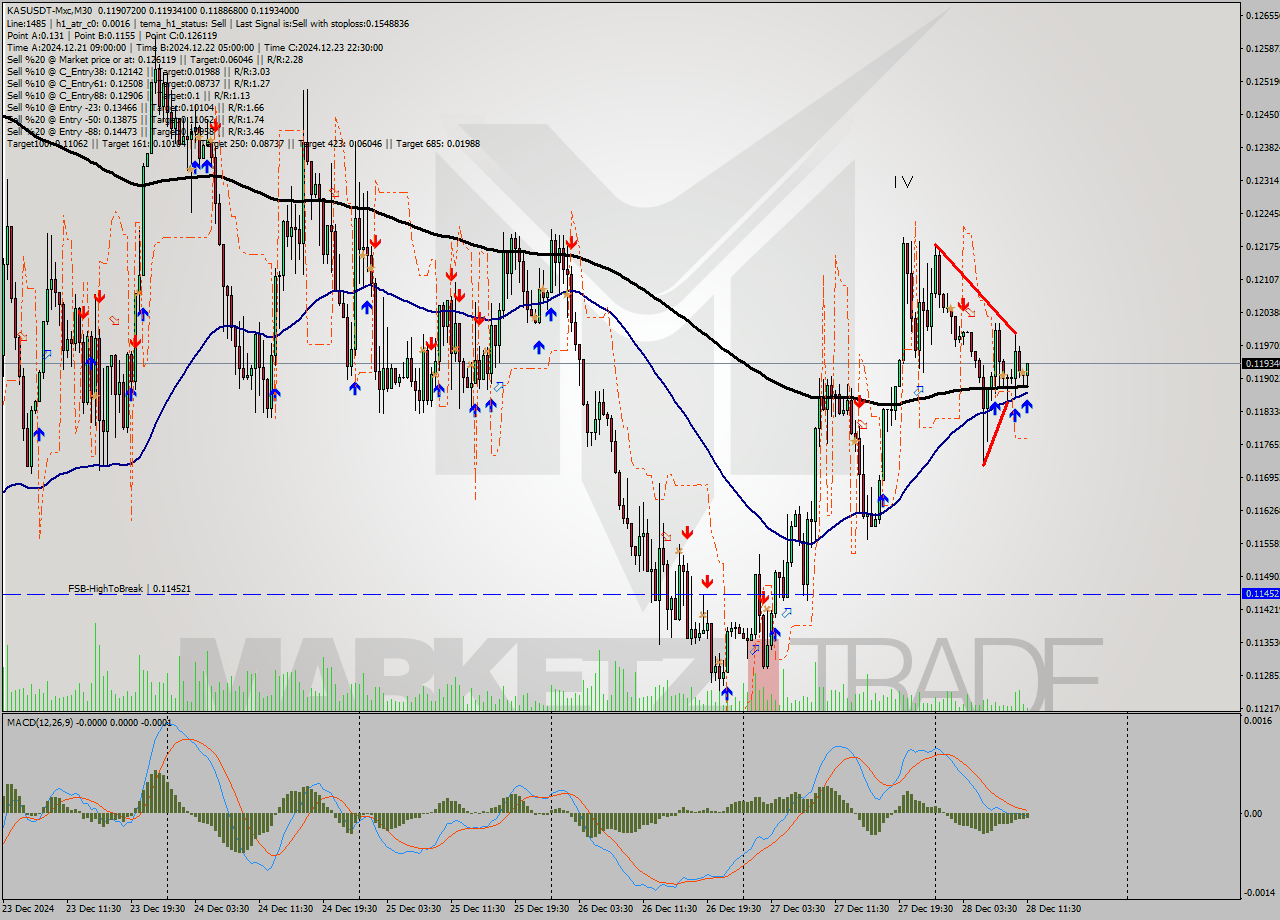Viewport: 1280px width, 920px height.
Task: Select the 'I V' wave label
Action: point(903,182)
